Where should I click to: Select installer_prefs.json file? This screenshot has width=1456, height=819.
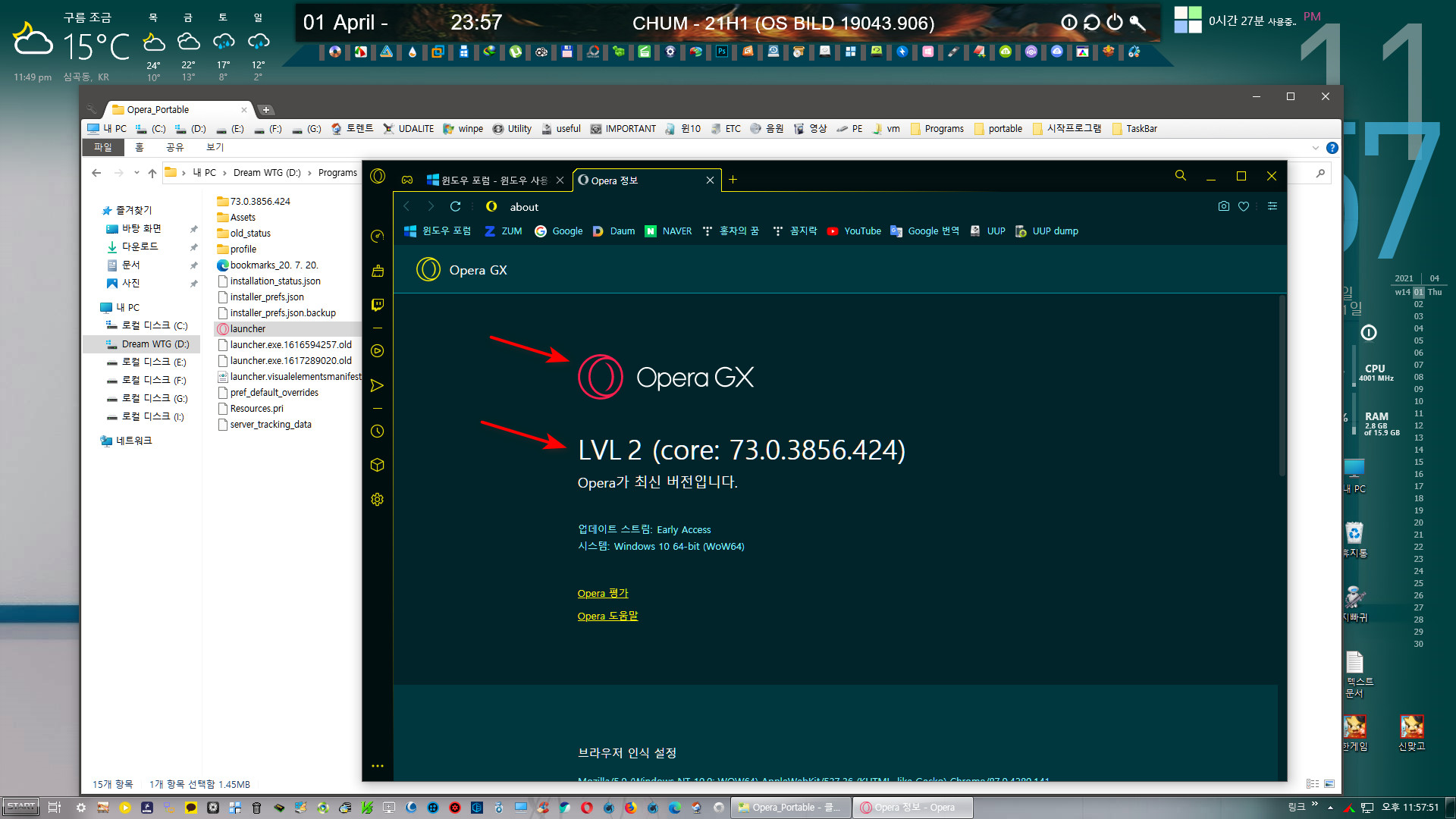pyautogui.click(x=260, y=297)
